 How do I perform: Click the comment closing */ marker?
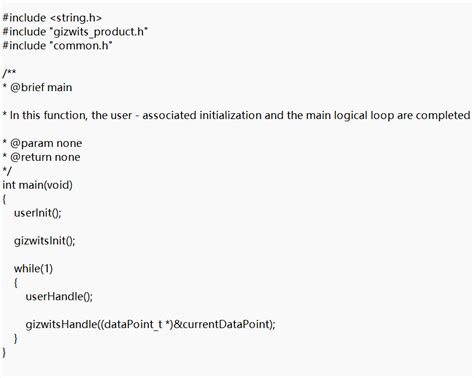click(x=7, y=171)
